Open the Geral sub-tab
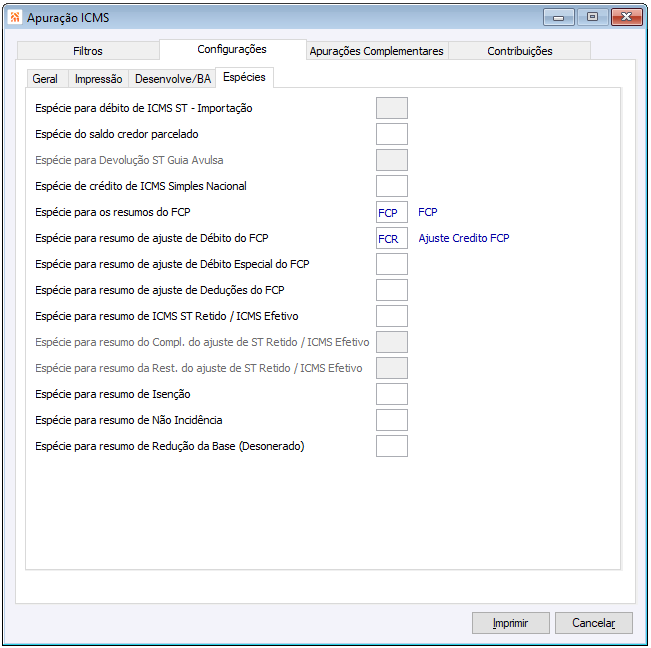The image size is (651, 648). pyautogui.click(x=45, y=79)
